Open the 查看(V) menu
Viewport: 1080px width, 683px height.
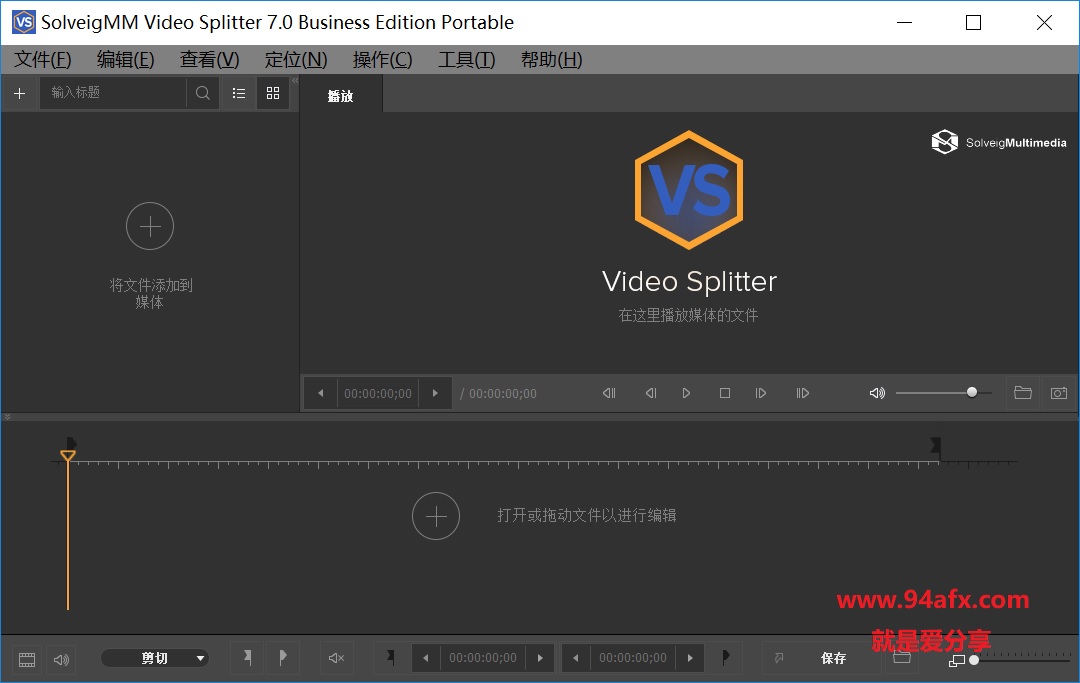209,60
